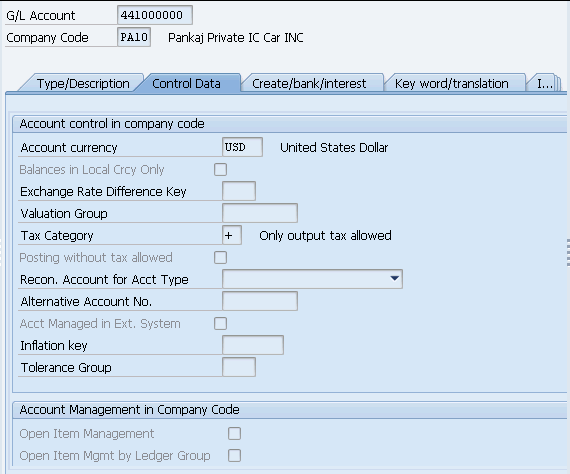The image size is (570, 474).
Task: Open the truncated 'I...' tab
Action: [x=544, y=84]
